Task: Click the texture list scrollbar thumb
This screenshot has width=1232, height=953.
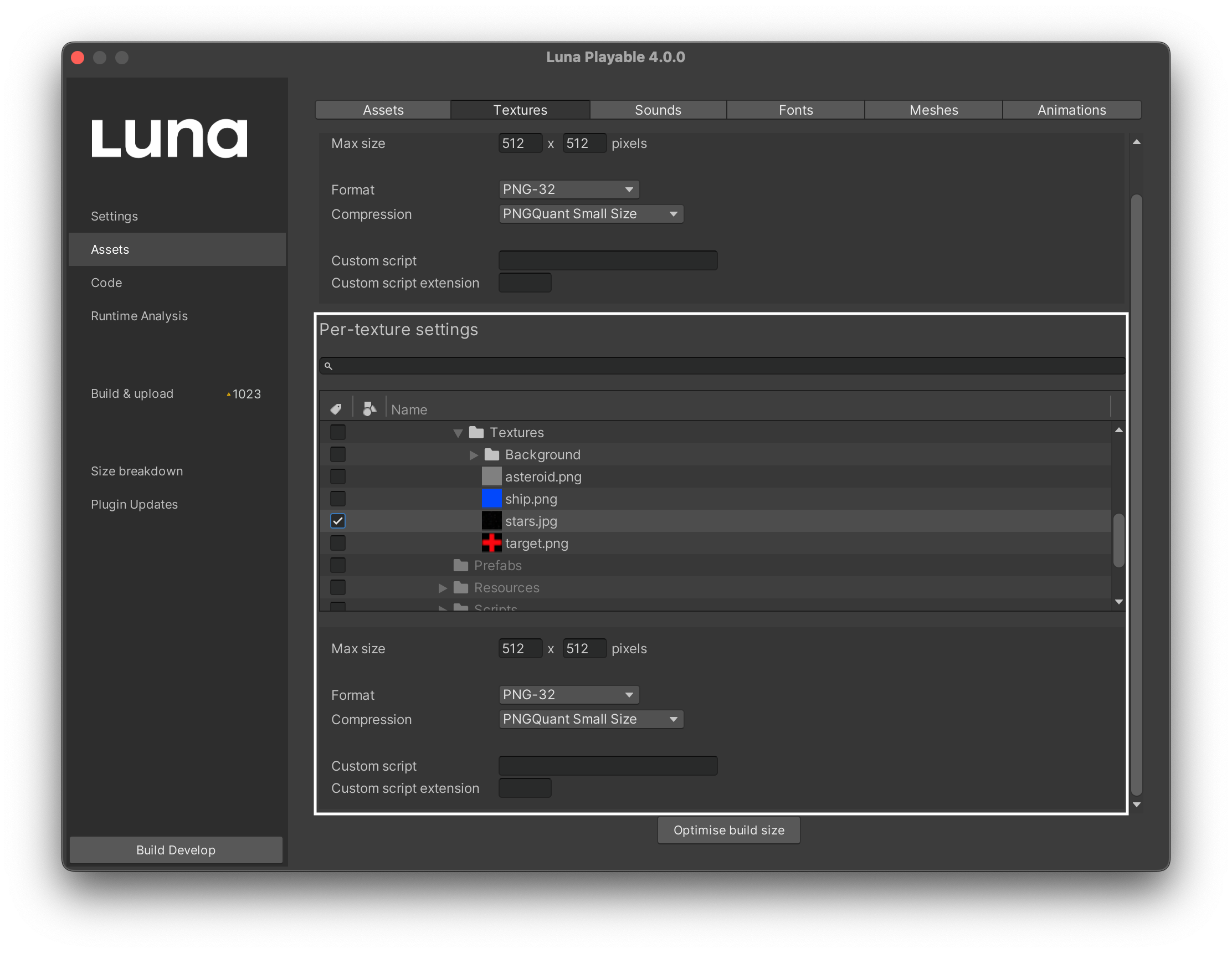Action: pyautogui.click(x=1118, y=541)
